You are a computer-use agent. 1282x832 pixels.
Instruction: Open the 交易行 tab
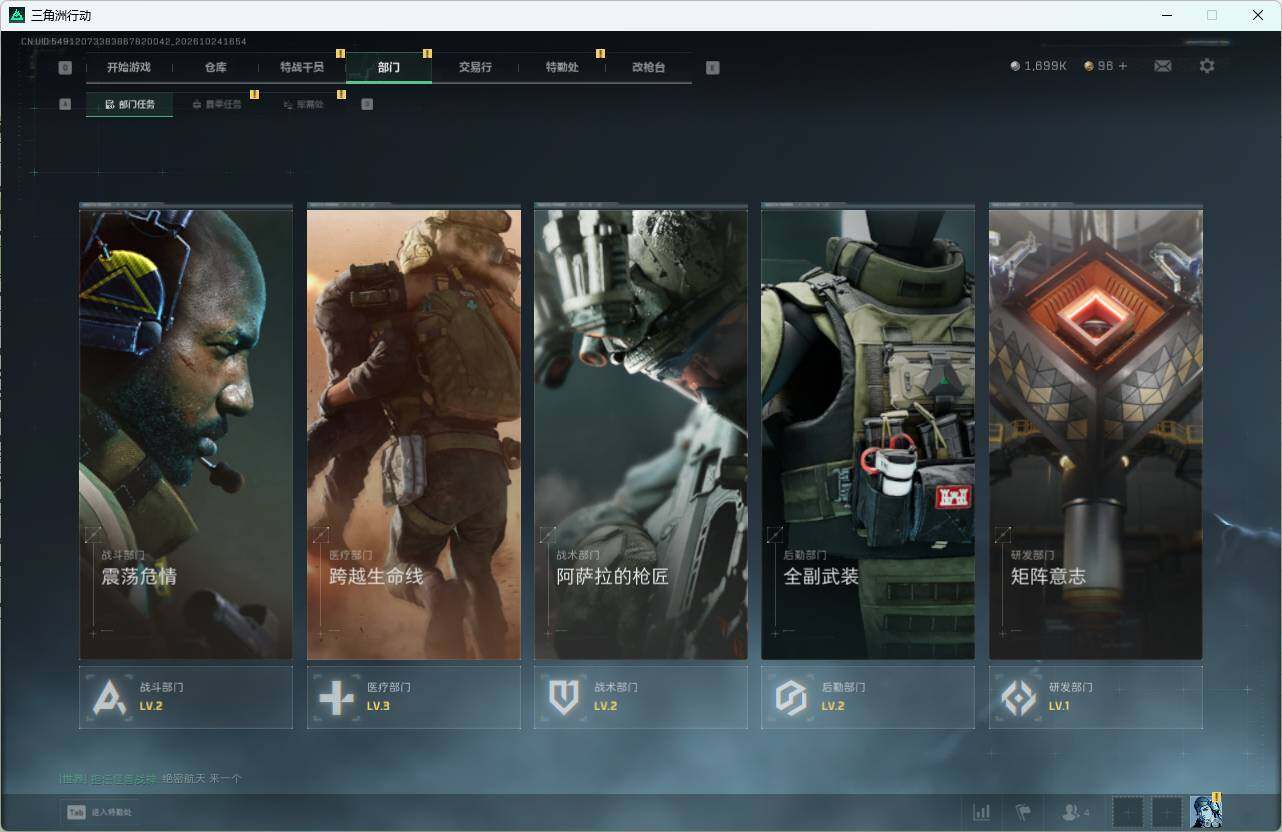[x=475, y=67]
